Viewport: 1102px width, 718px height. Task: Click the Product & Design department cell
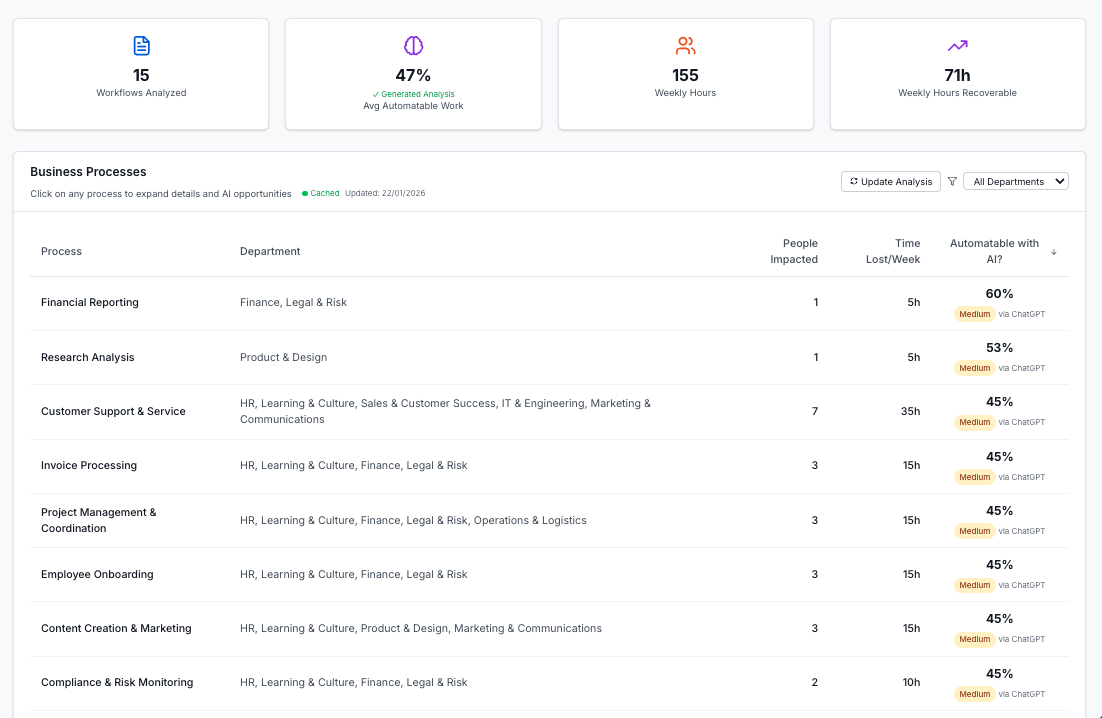tap(283, 358)
